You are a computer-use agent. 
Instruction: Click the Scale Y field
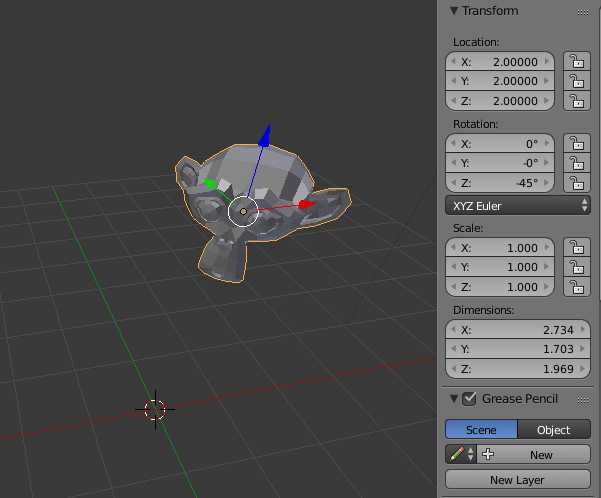pos(500,267)
